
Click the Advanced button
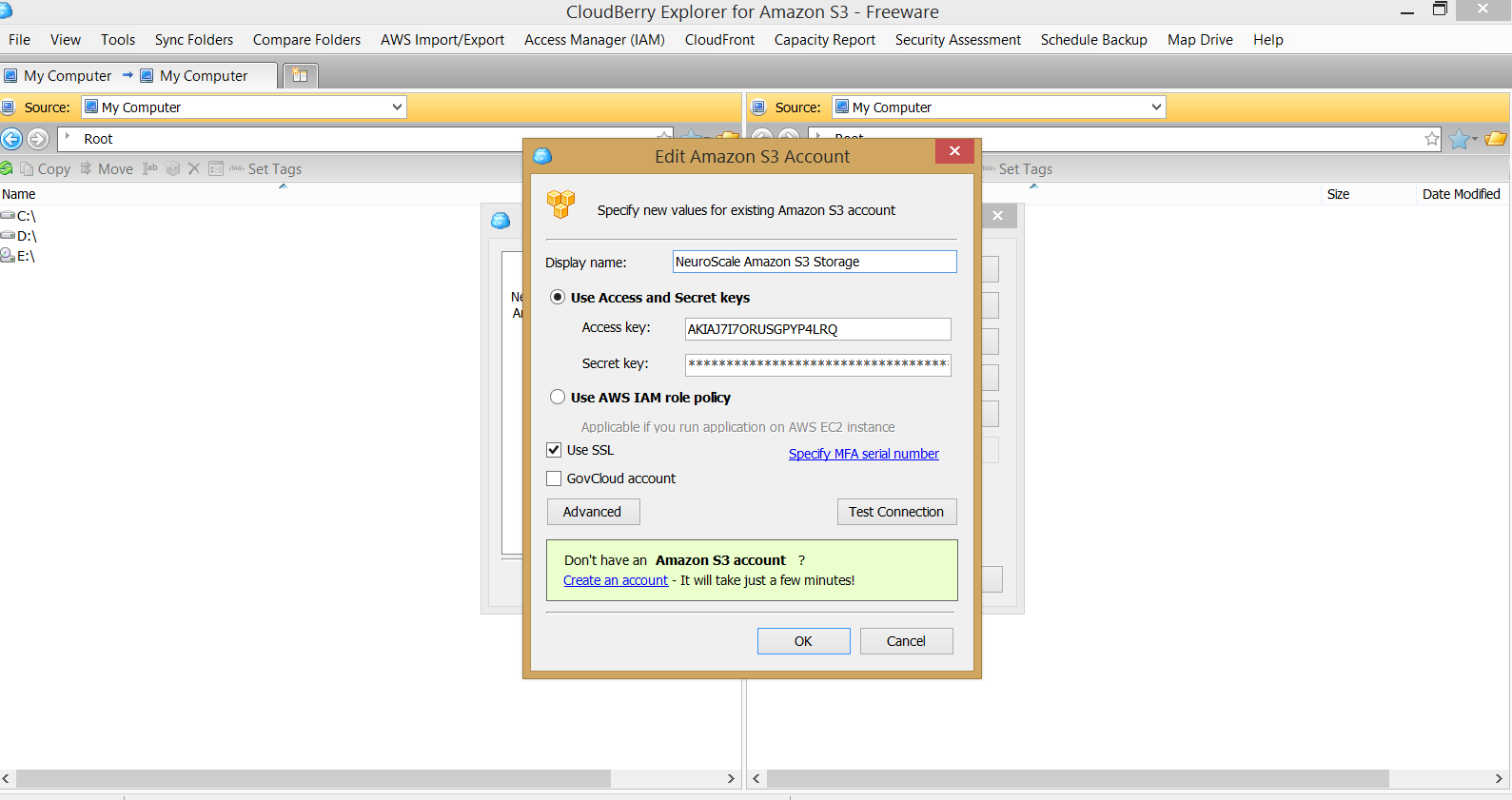click(x=593, y=512)
